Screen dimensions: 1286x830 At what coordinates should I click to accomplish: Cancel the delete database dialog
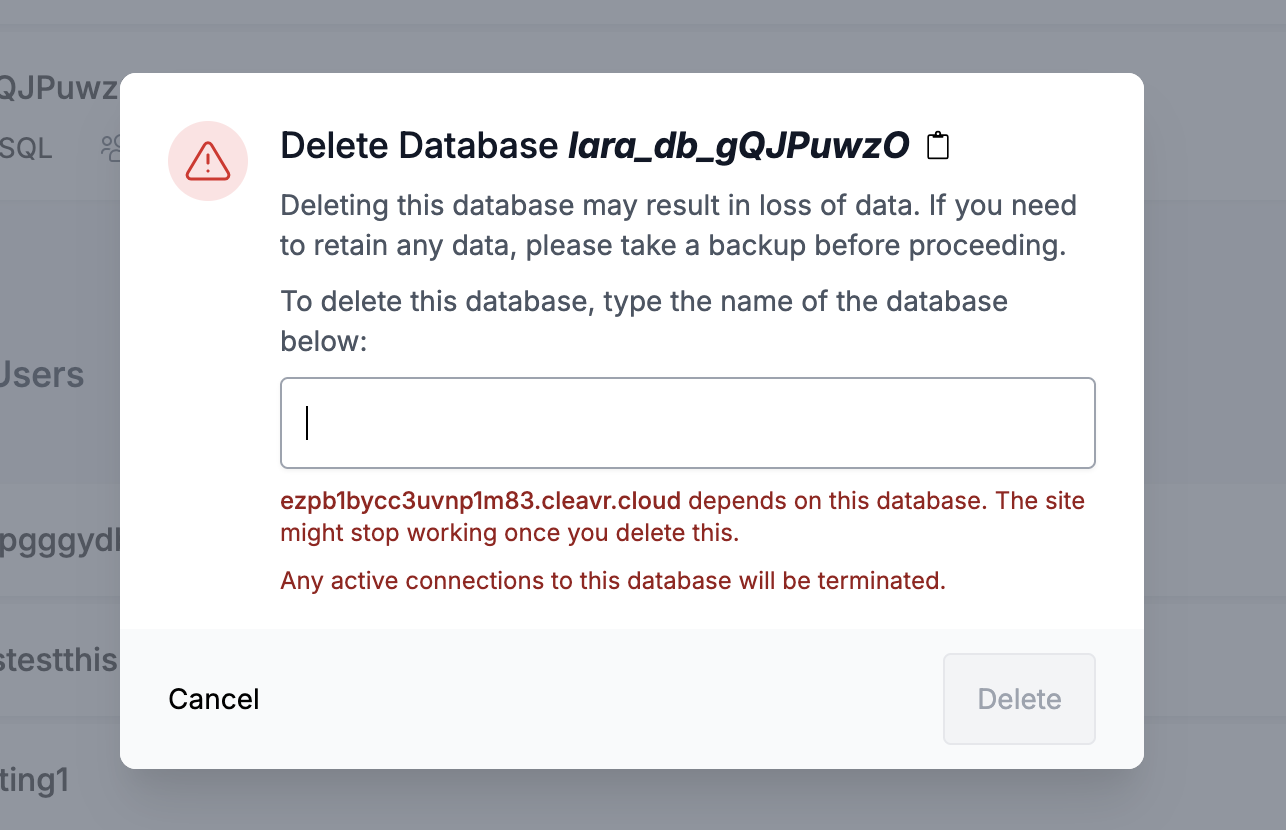(214, 699)
